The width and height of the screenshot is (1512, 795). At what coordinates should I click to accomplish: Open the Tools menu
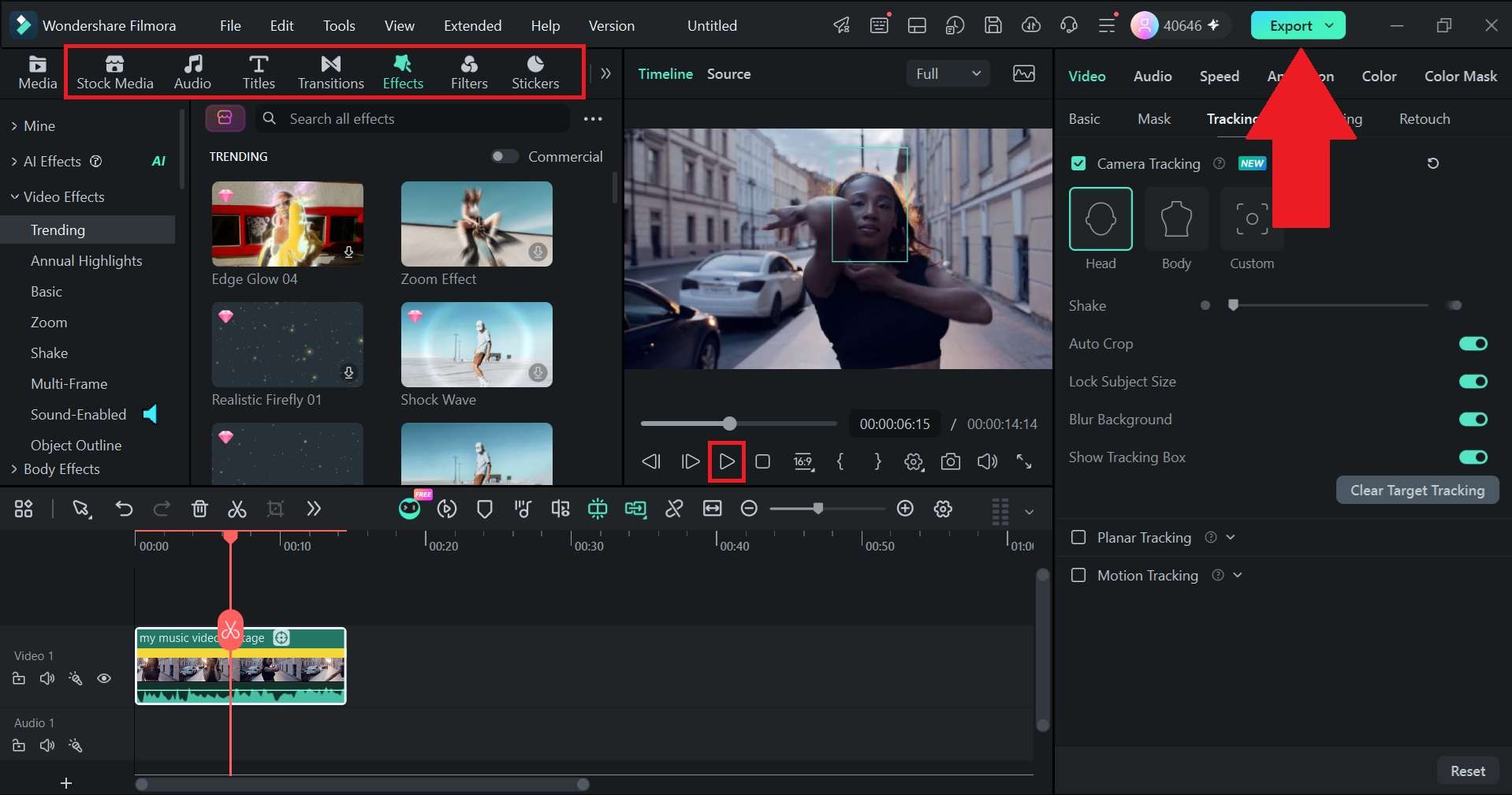[x=339, y=25]
